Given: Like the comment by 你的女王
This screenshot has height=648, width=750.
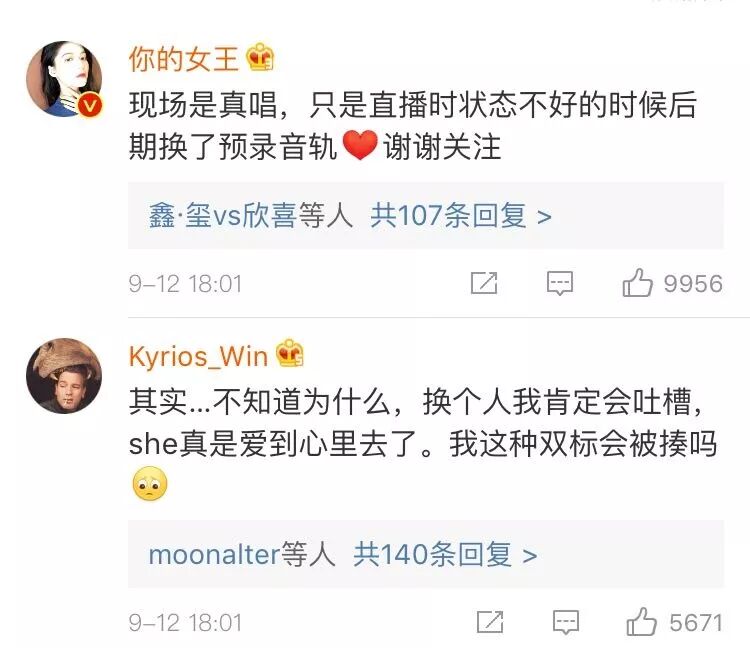Looking at the screenshot, I should [637, 283].
